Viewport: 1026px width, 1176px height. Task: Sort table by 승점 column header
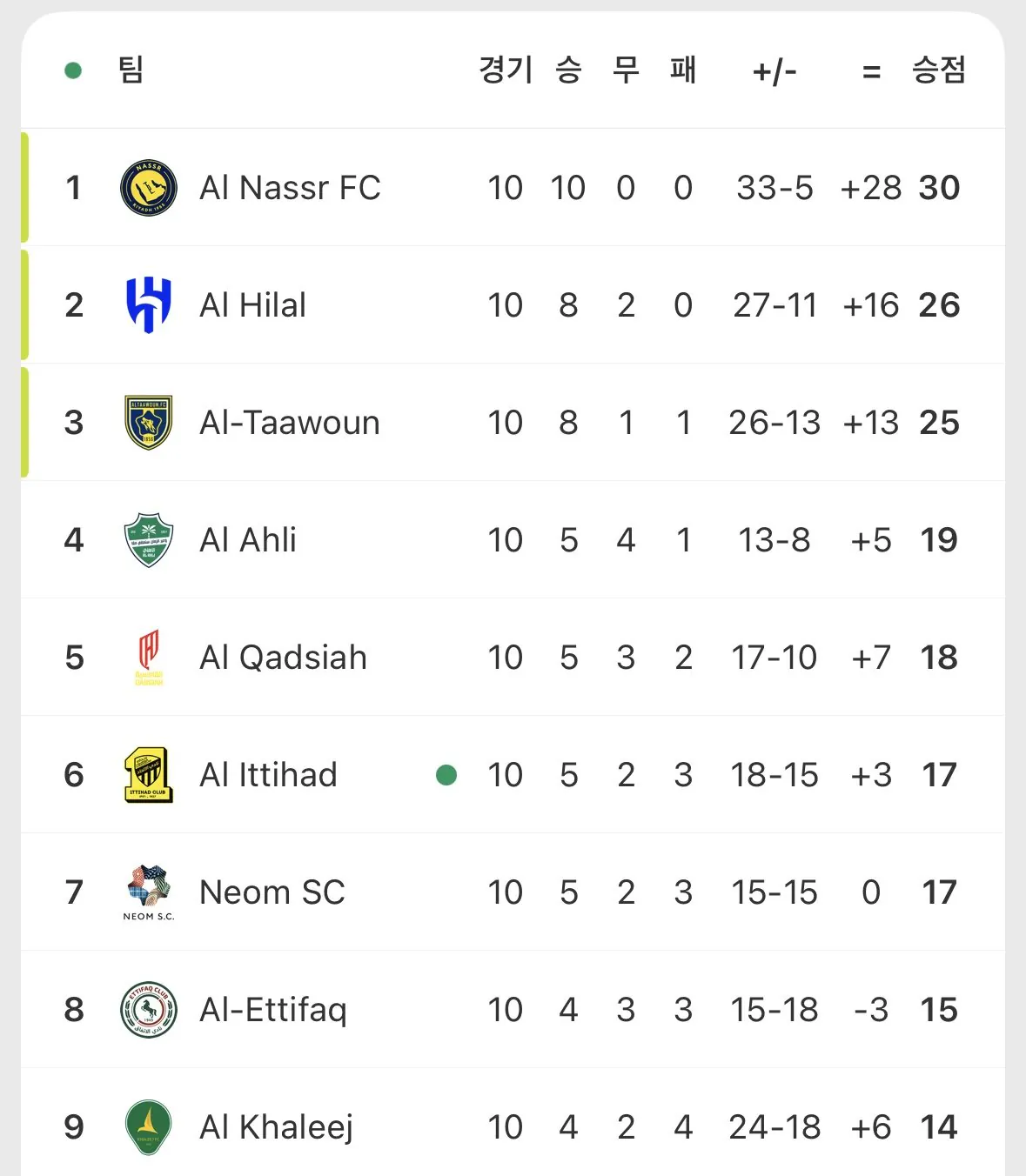pos(938,70)
